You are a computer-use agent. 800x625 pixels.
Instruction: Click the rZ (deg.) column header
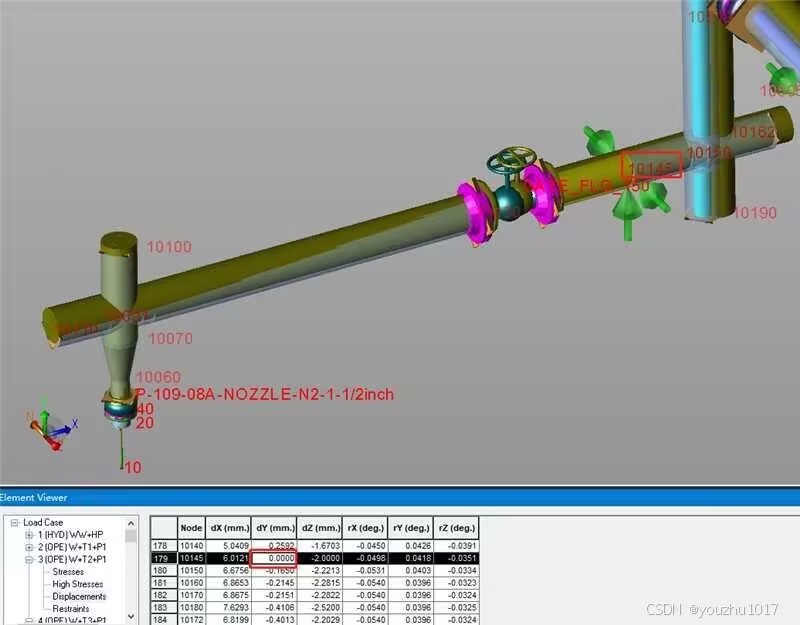click(456, 528)
